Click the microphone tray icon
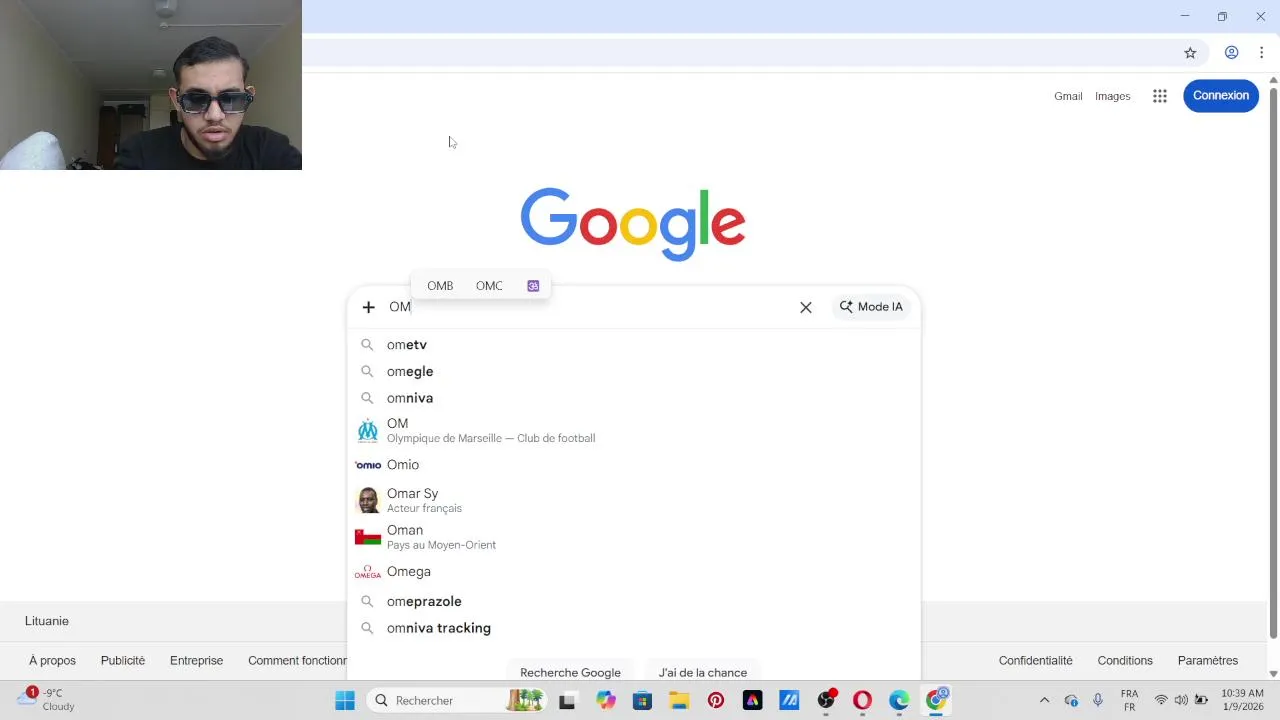Image resolution: width=1280 pixels, height=720 pixels. 1098,700
